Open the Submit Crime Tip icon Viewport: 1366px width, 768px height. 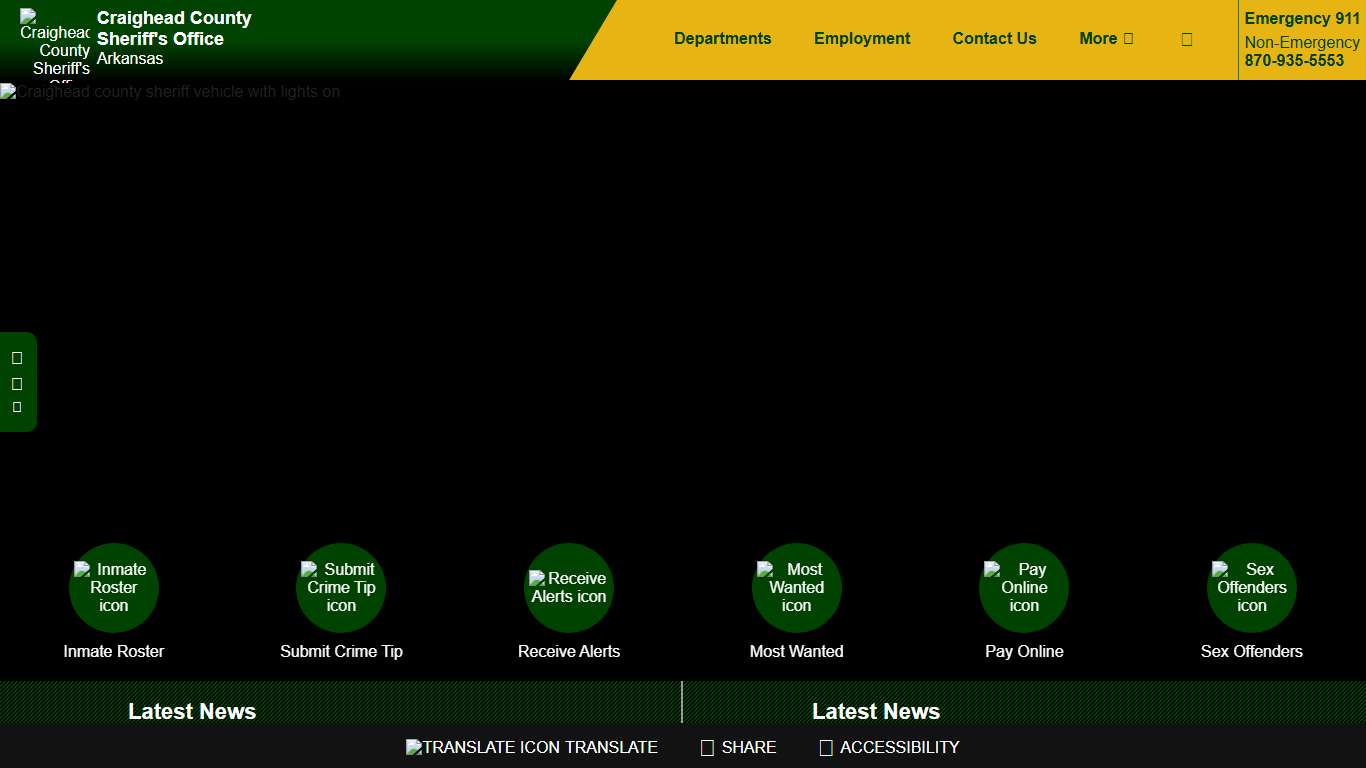coord(341,588)
